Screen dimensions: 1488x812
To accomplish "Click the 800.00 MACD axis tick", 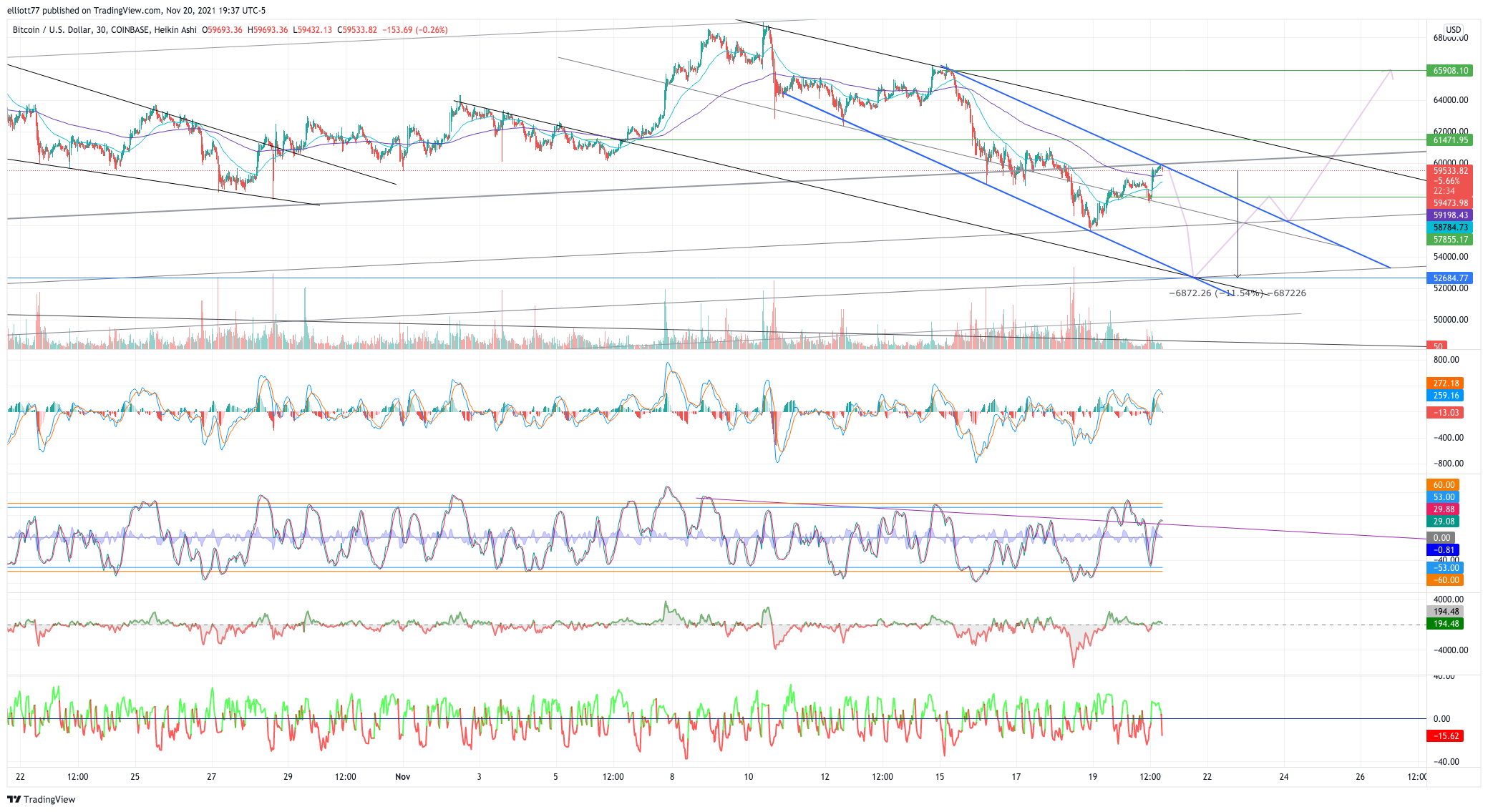I will pyautogui.click(x=1446, y=360).
